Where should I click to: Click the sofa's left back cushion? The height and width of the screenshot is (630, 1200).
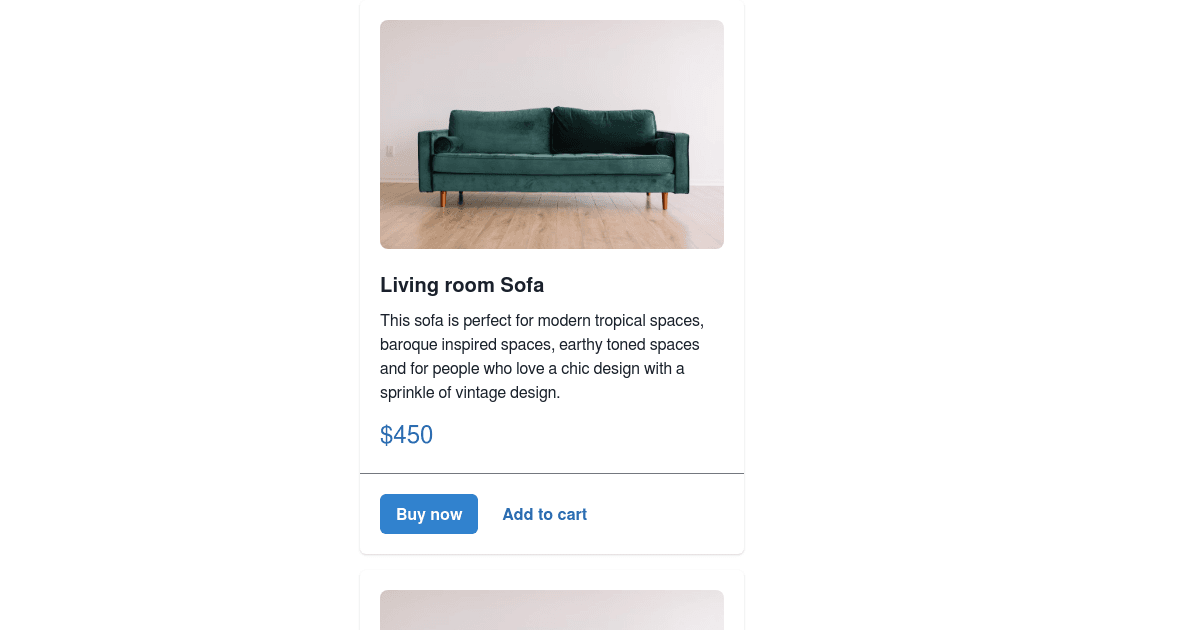[500, 130]
